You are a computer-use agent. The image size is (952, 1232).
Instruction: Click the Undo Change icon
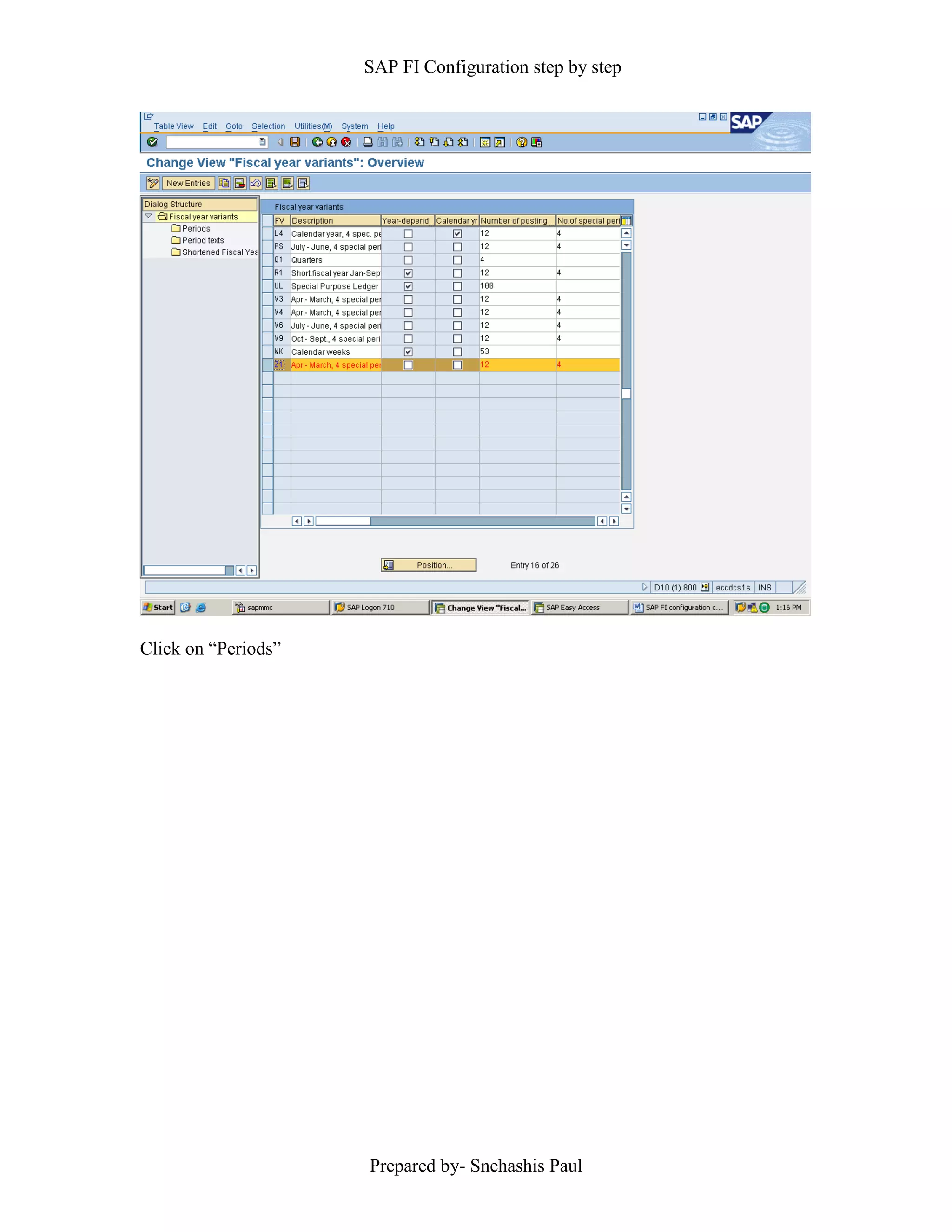[x=256, y=183]
